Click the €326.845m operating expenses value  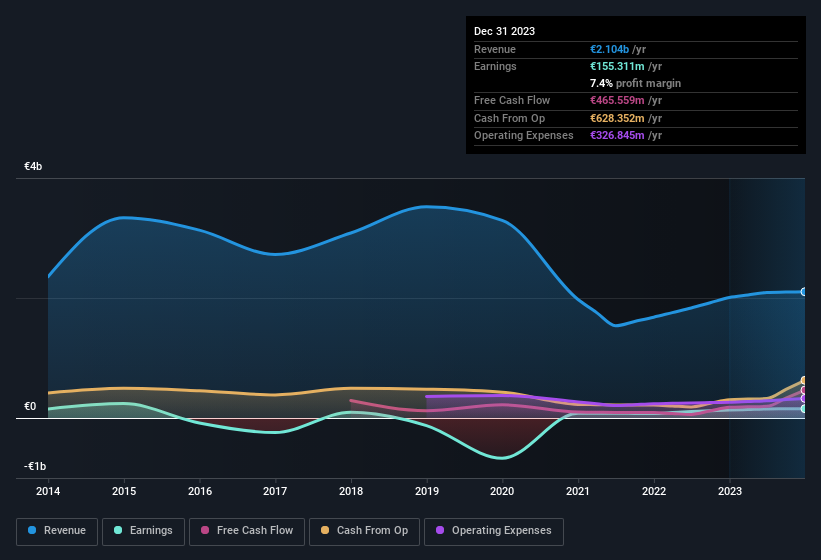click(617, 135)
